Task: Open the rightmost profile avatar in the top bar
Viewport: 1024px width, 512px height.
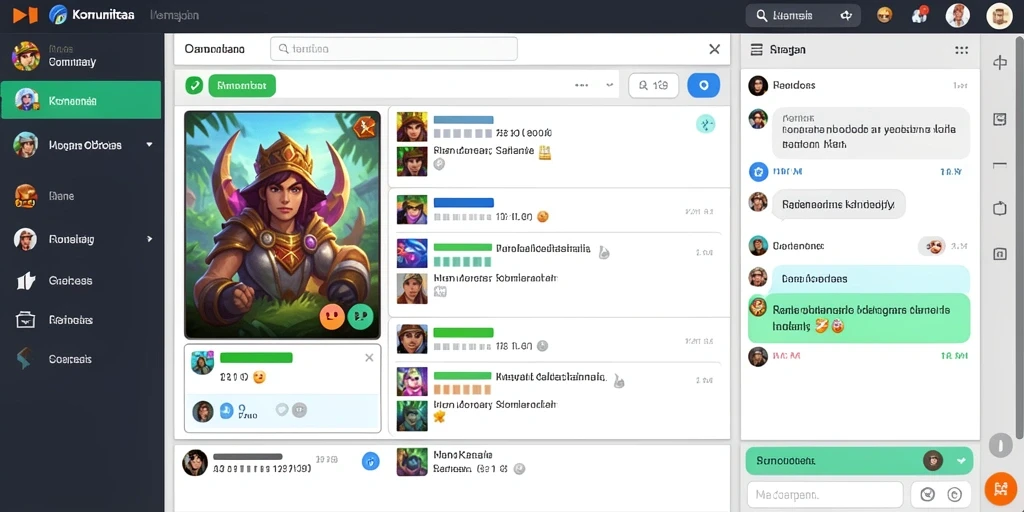Action: (999, 16)
